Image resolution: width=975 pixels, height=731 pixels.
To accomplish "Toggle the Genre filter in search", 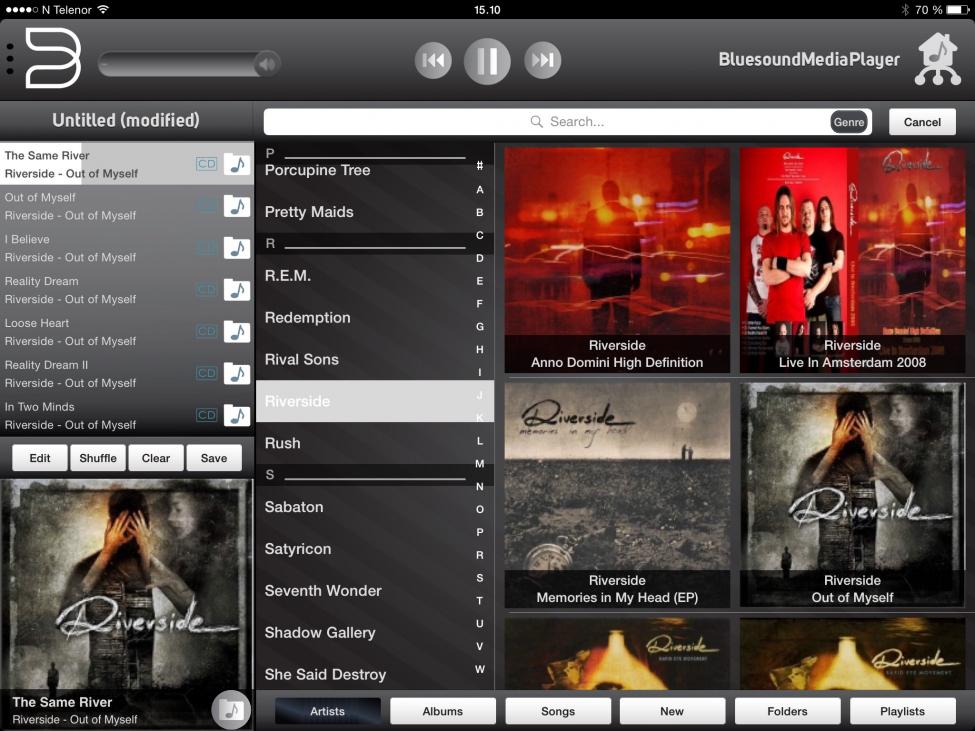I will [x=849, y=122].
